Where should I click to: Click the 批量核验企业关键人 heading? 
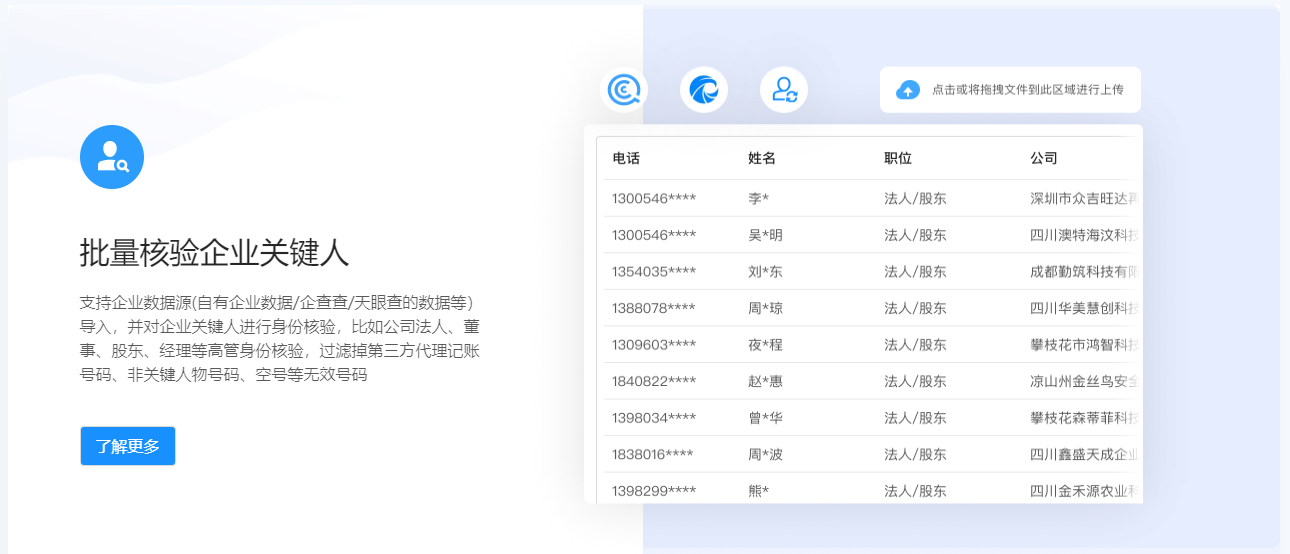point(214,253)
